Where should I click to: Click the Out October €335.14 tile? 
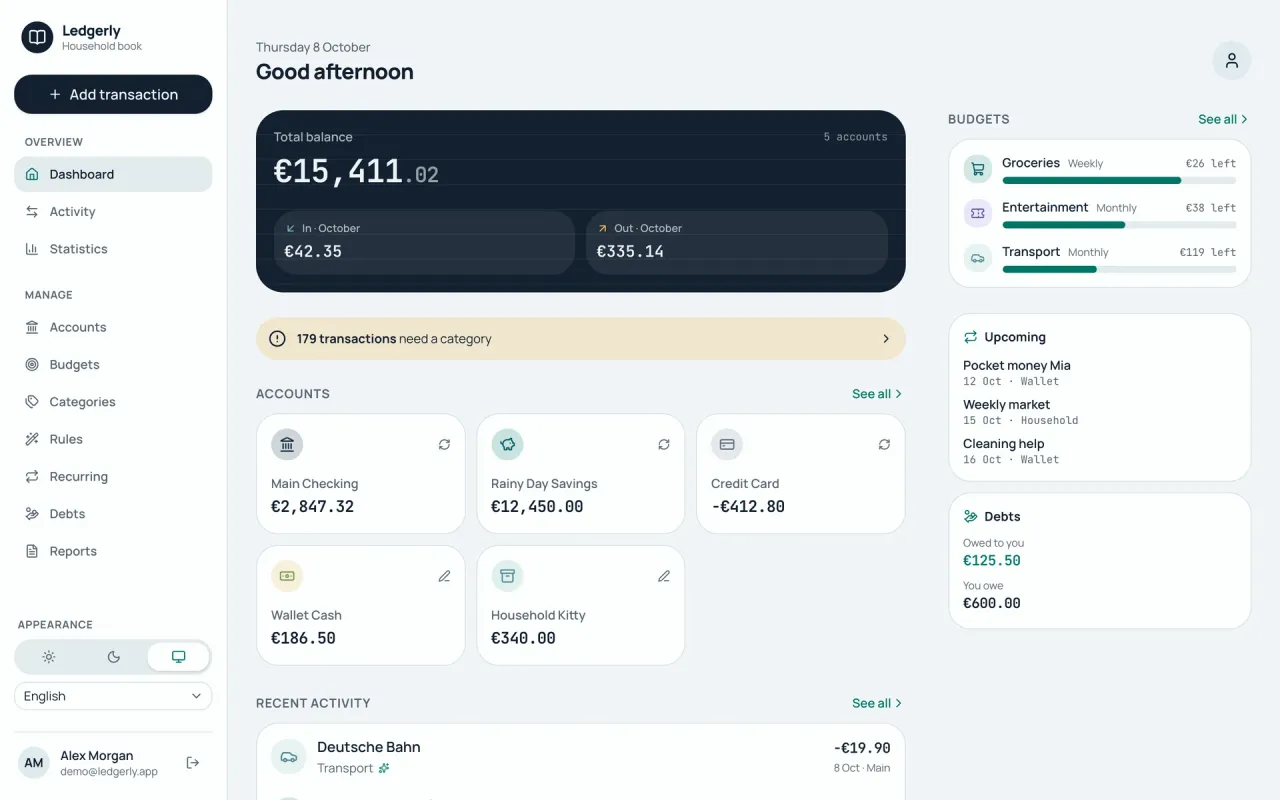[737, 242]
